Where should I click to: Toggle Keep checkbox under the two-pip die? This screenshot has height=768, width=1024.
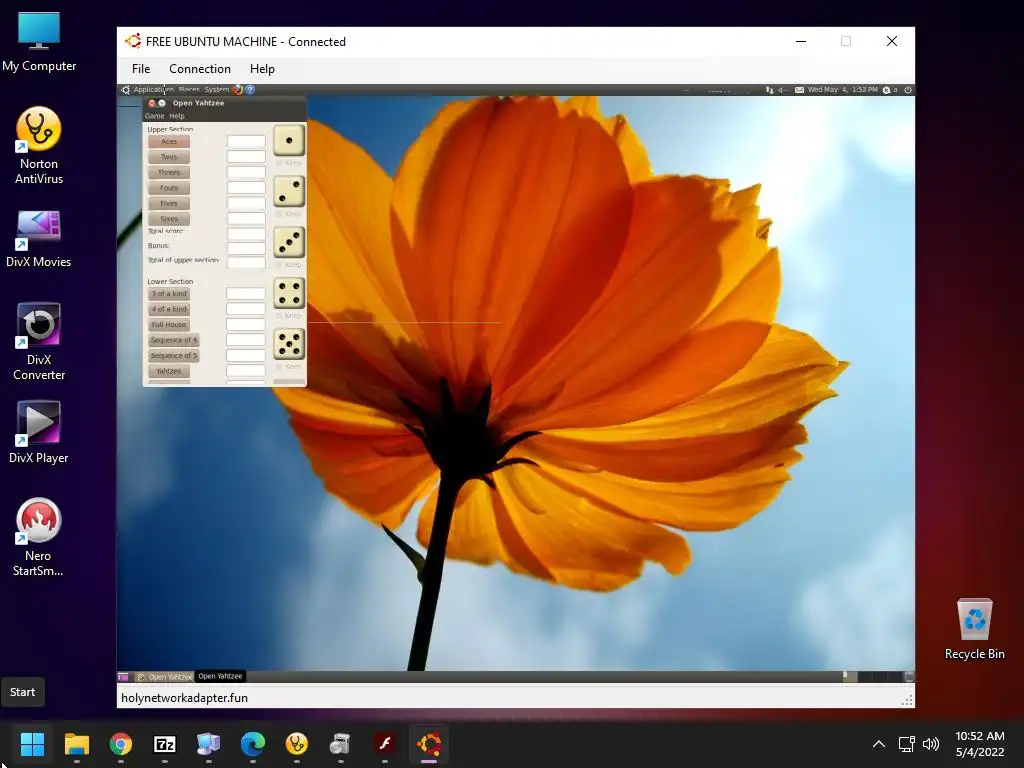pyautogui.click(x=279, y=214)
